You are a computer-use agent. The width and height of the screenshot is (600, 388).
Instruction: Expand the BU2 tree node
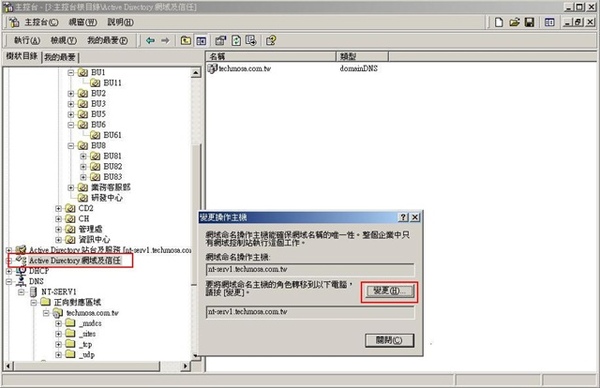(71, 93)
